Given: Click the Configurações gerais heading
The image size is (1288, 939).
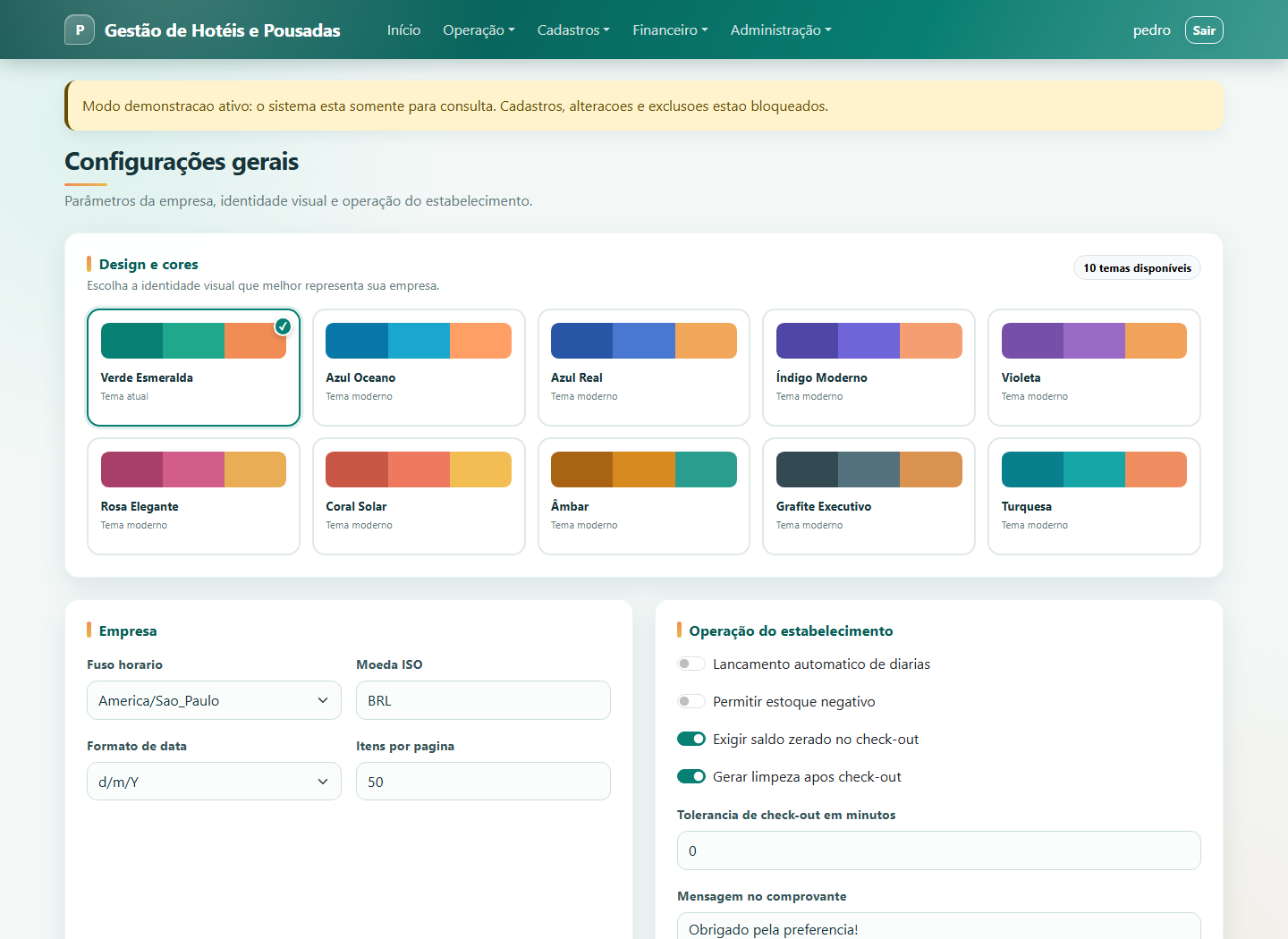Looking at the screenshot, I should pyautogui.click(x=182, y=162).
